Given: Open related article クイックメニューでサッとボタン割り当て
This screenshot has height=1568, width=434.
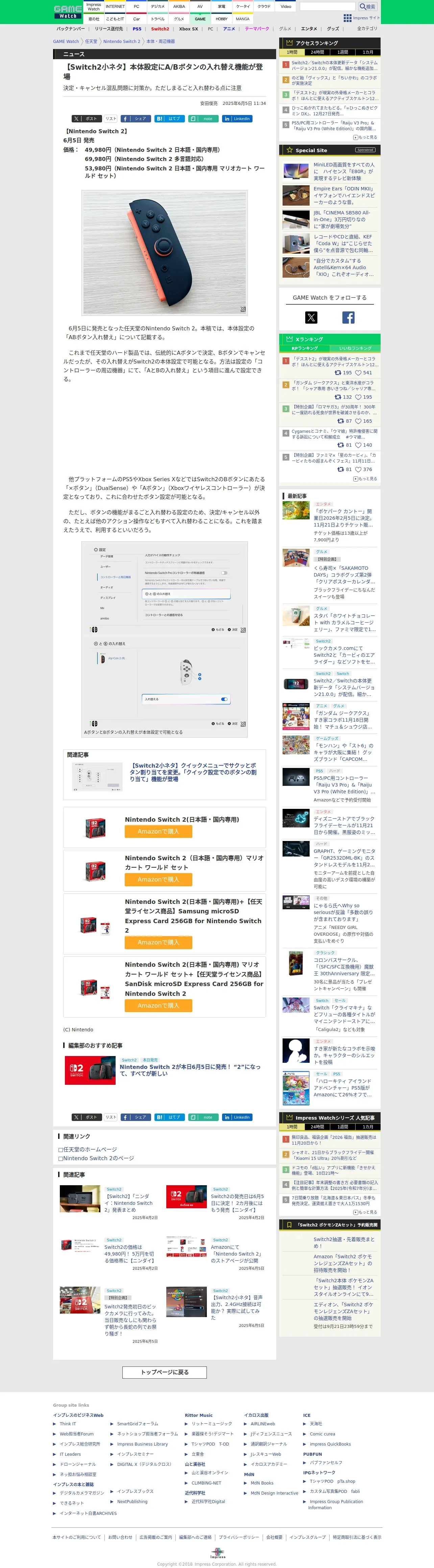Looking at the screenshot, I should tap(193, 772).
